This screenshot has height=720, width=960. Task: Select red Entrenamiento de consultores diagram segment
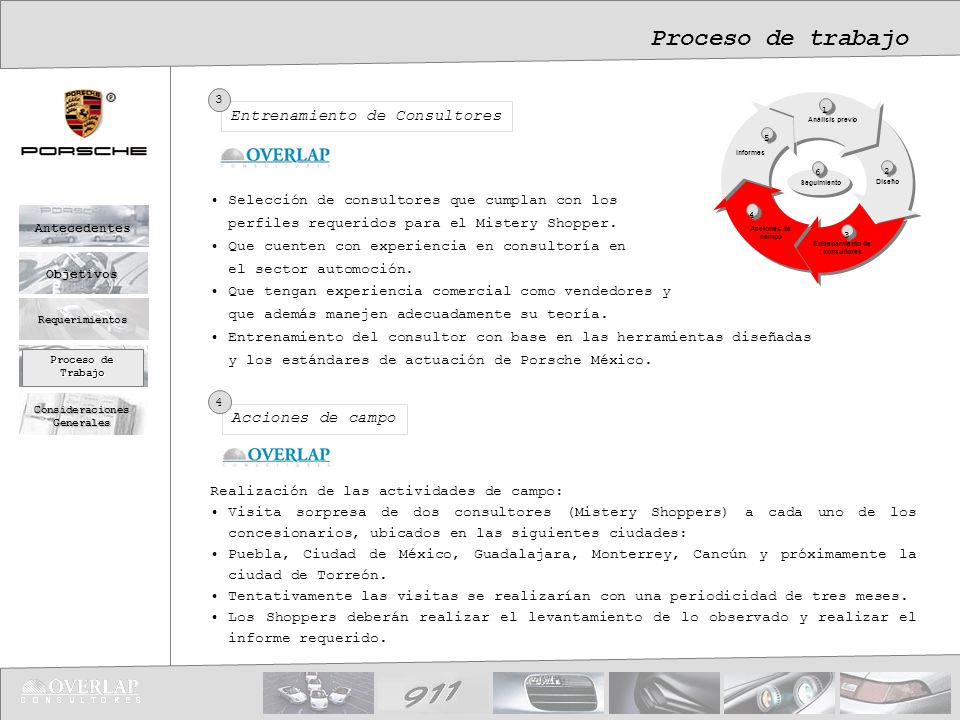(x=842, y=247)
